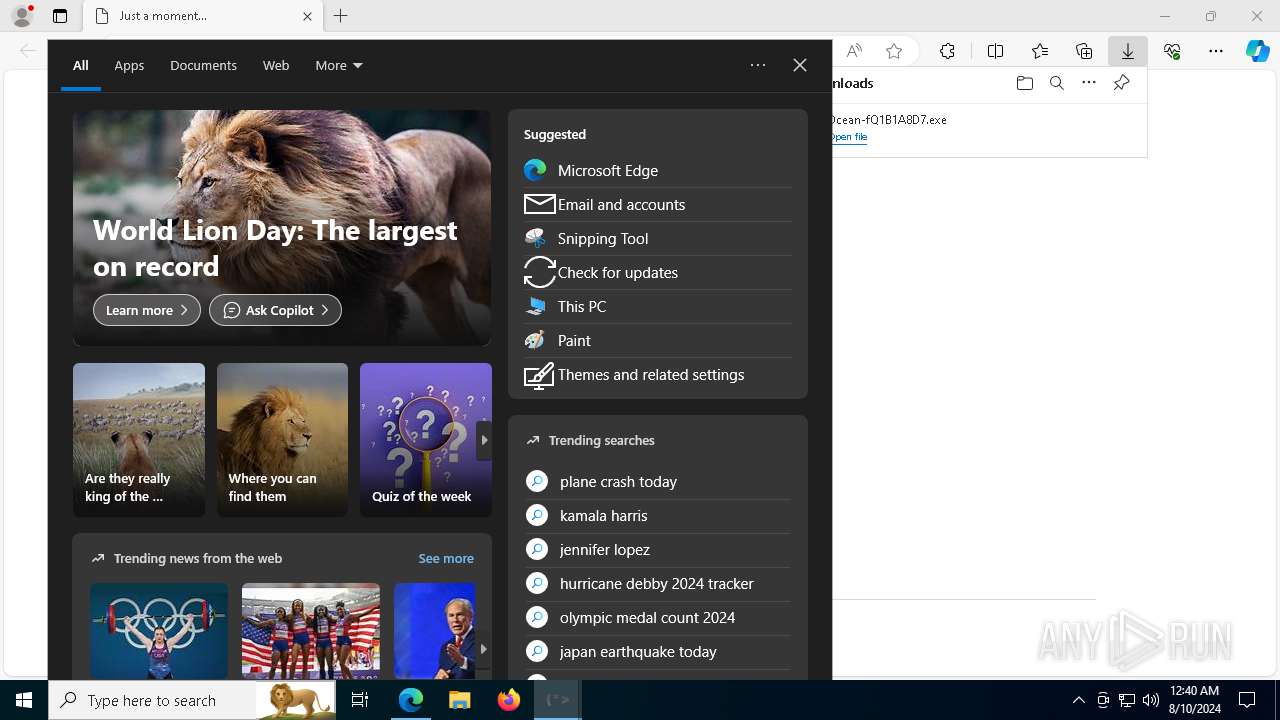This screenshot has width=1280, height=720.
Task: Select the 'Just a moment...' browser tab
Action: point(203,16)
